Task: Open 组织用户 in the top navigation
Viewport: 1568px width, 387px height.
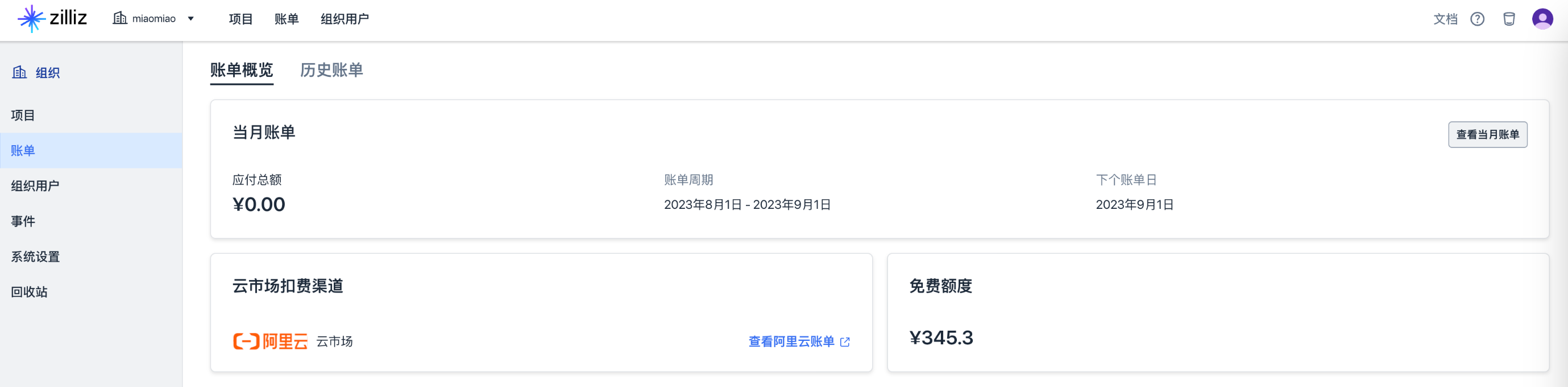Action: tap(345, 19)
